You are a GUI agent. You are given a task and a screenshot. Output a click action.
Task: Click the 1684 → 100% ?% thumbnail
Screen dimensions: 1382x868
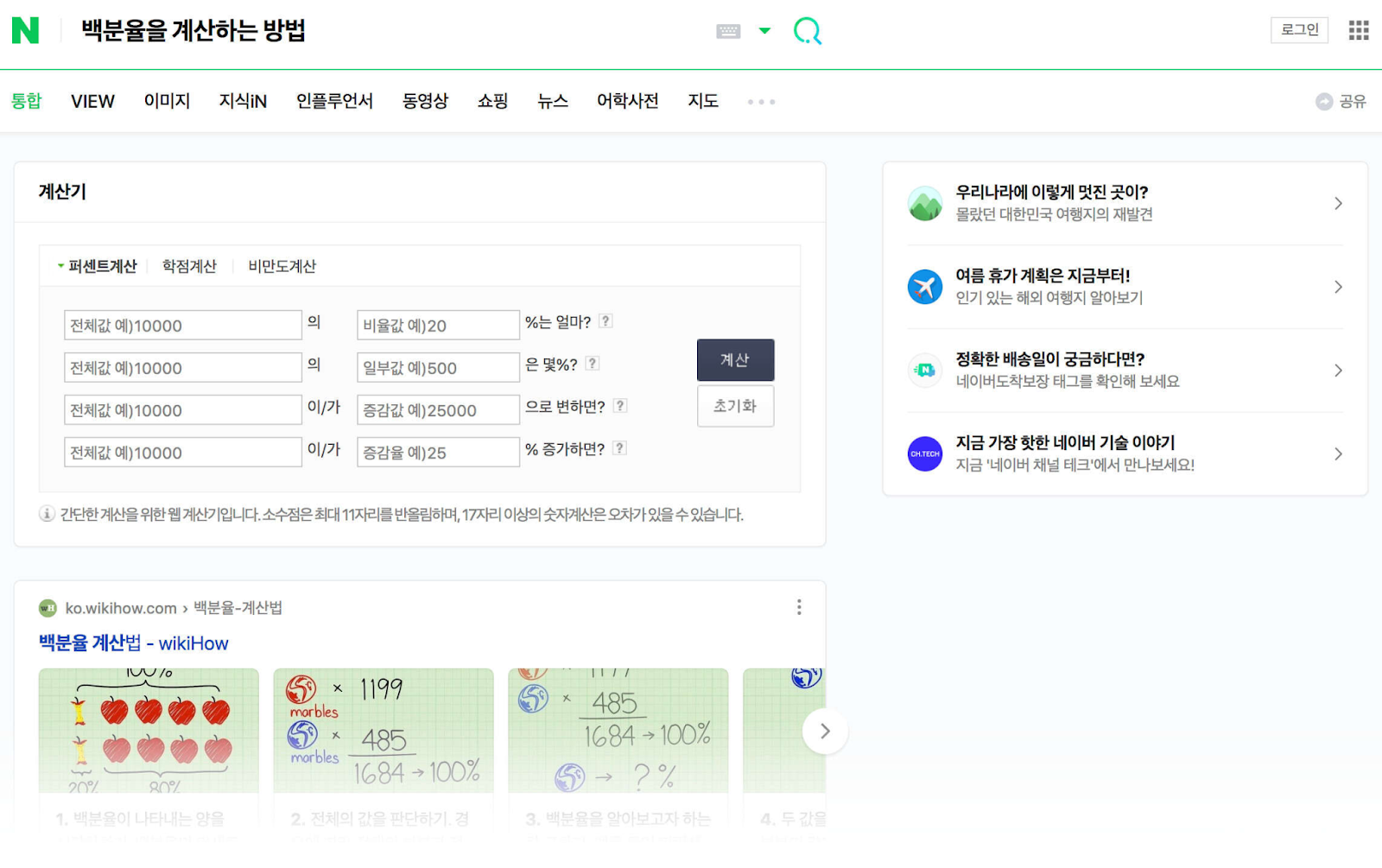[x=618, y=731]
